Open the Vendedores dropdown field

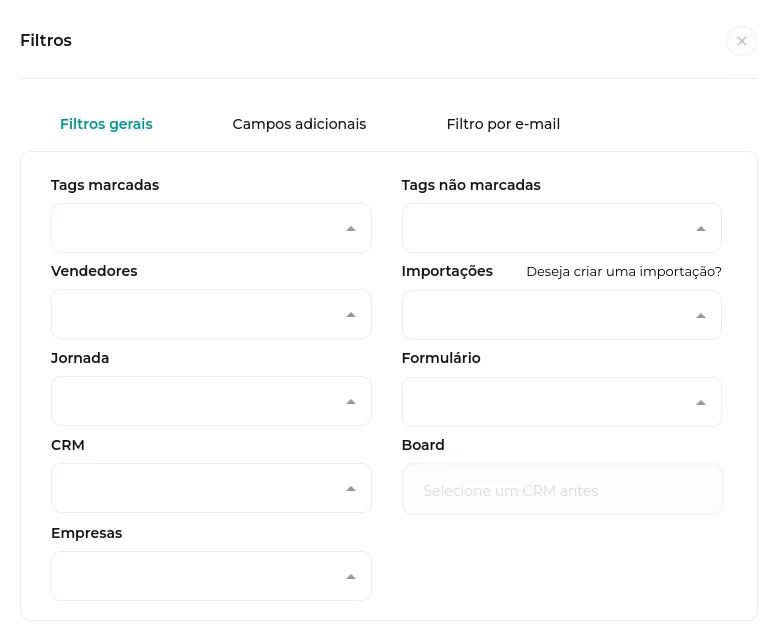point(211,314)
